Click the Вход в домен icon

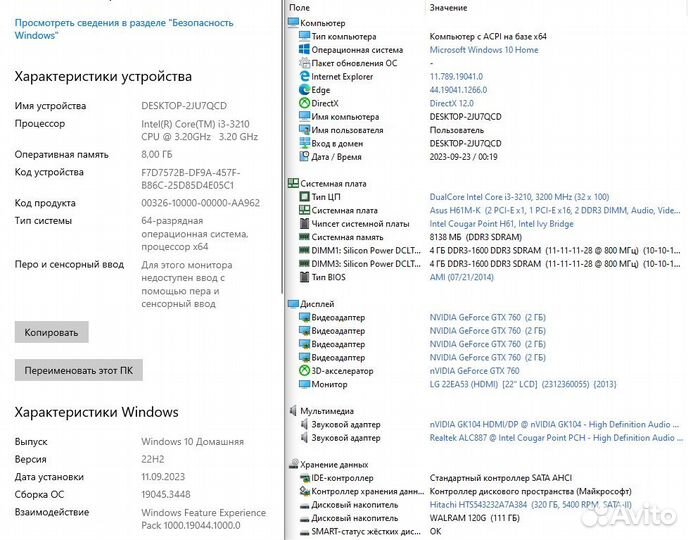click(x=304, y=143)
